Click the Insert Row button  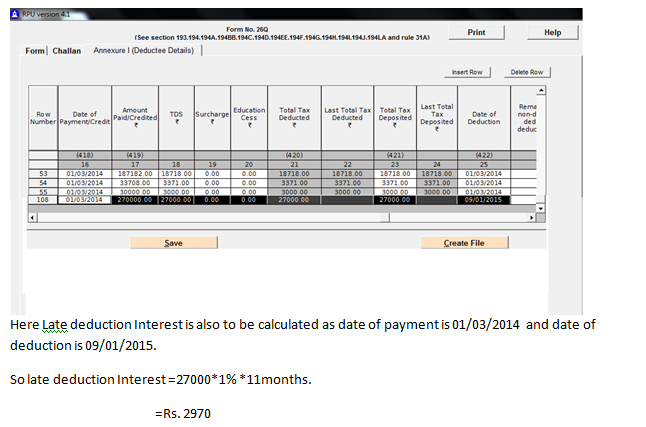[x=467, y=73]
